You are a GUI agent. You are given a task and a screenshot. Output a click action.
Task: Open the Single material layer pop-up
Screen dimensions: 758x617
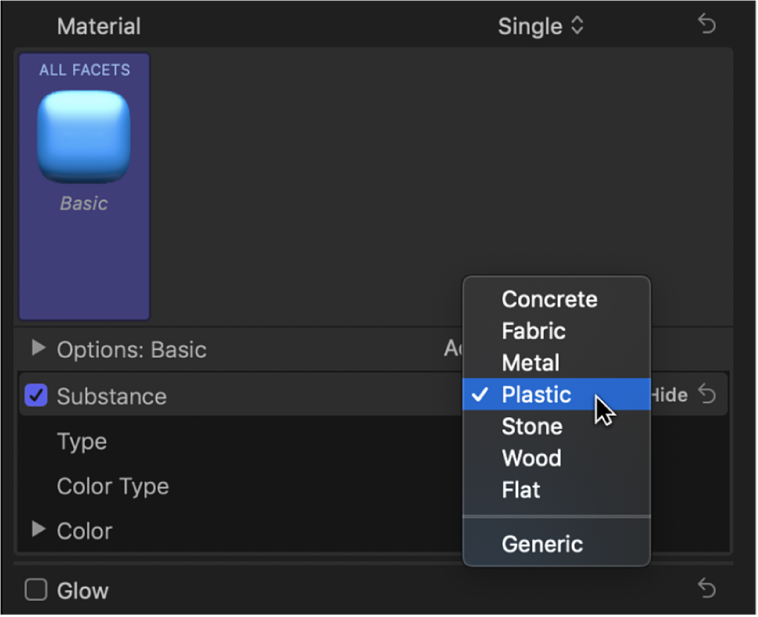[x=540, y=26]
